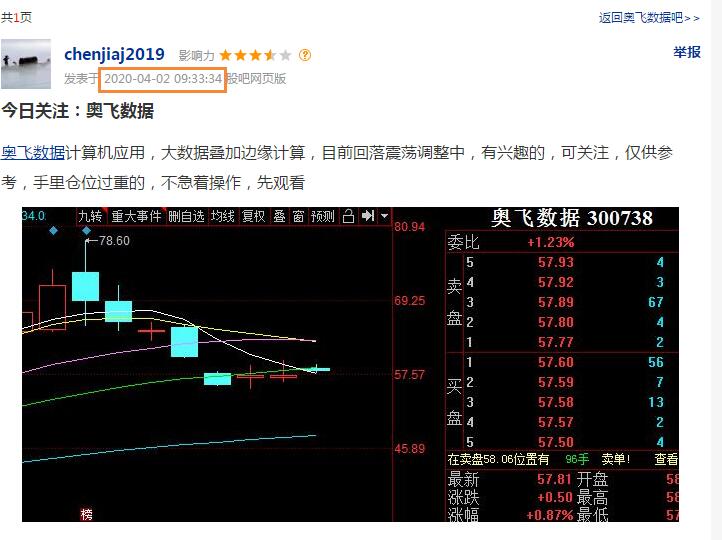Click sell level 3 price 57.89

click(556, 302)
